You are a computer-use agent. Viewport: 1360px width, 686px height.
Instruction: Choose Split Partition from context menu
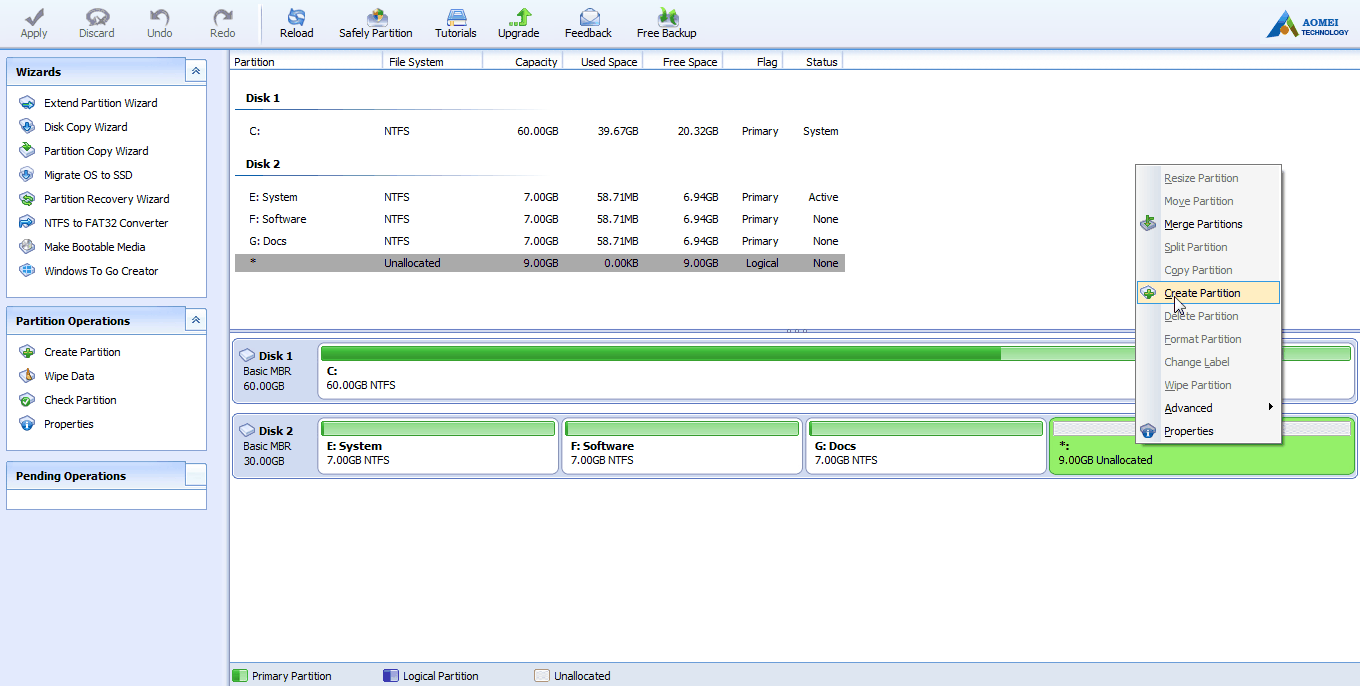pyautogui.click(x=1208, y=247)
